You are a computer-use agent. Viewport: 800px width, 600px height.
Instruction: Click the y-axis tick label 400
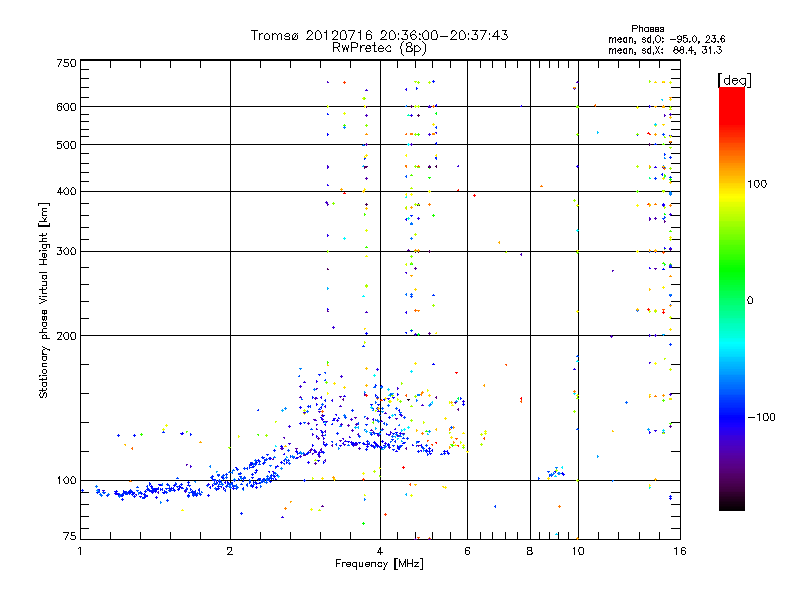pos(66,192)
